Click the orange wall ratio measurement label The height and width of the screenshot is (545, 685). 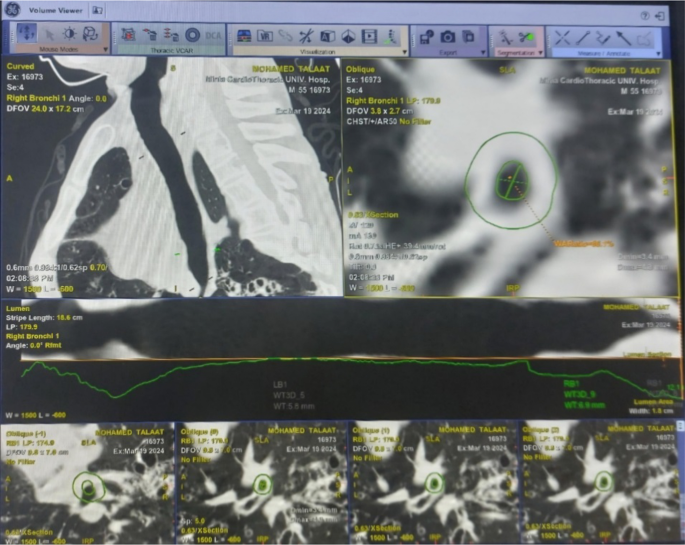tap(584, 244)
